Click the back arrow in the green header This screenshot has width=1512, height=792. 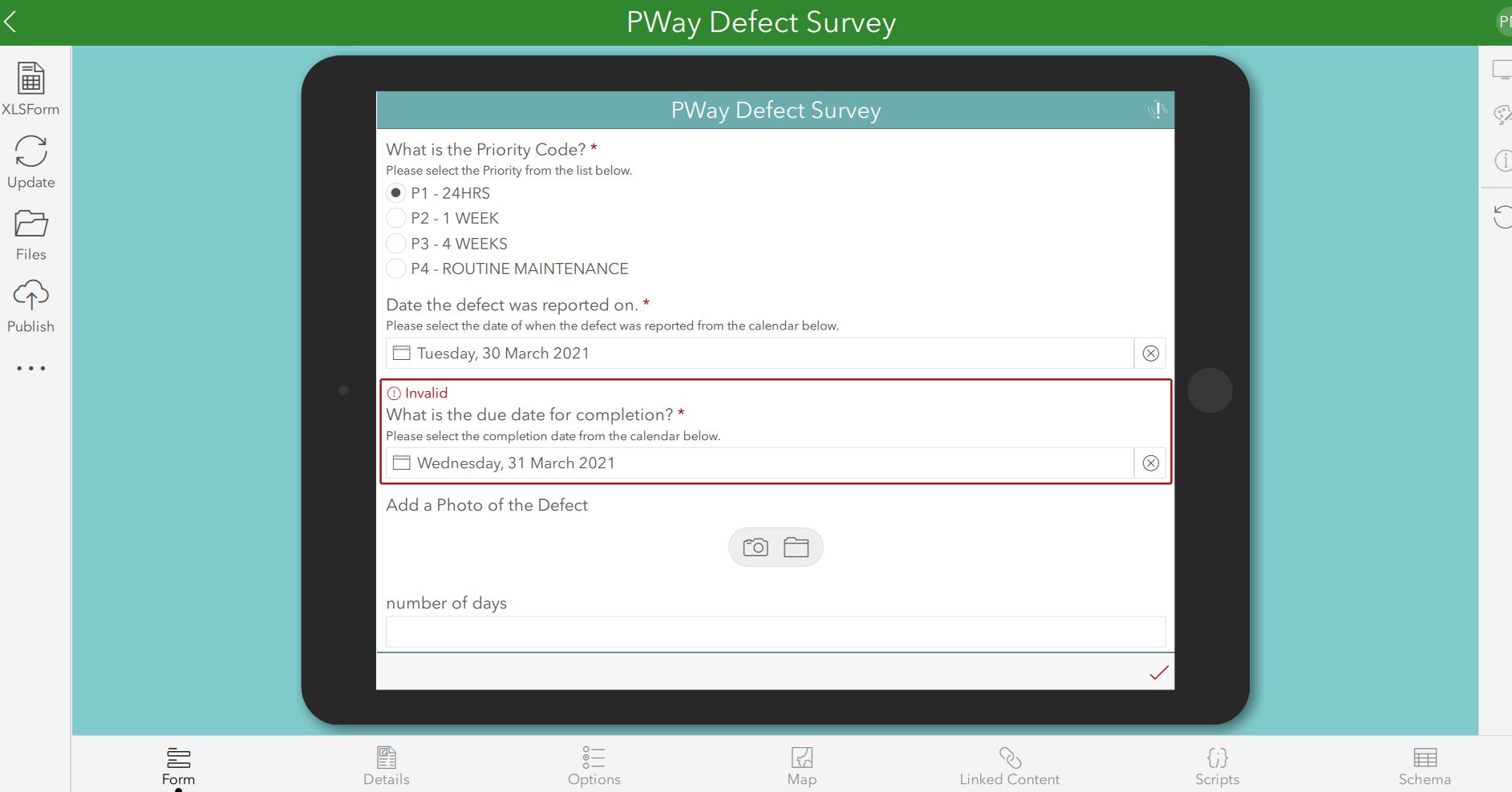pos(12,22)
